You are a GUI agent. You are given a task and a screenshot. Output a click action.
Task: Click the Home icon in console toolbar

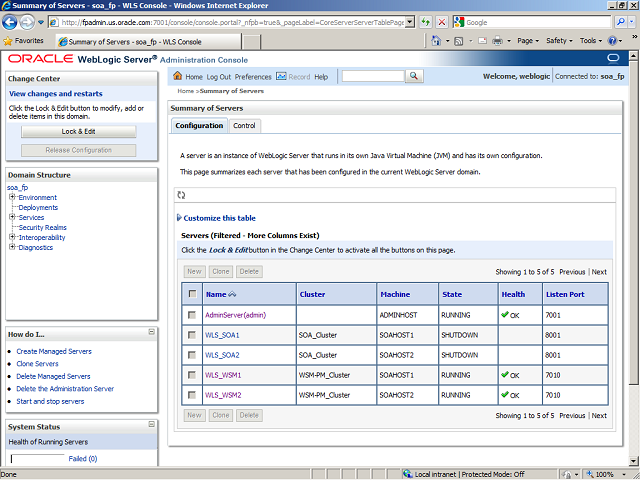point(178,77)
